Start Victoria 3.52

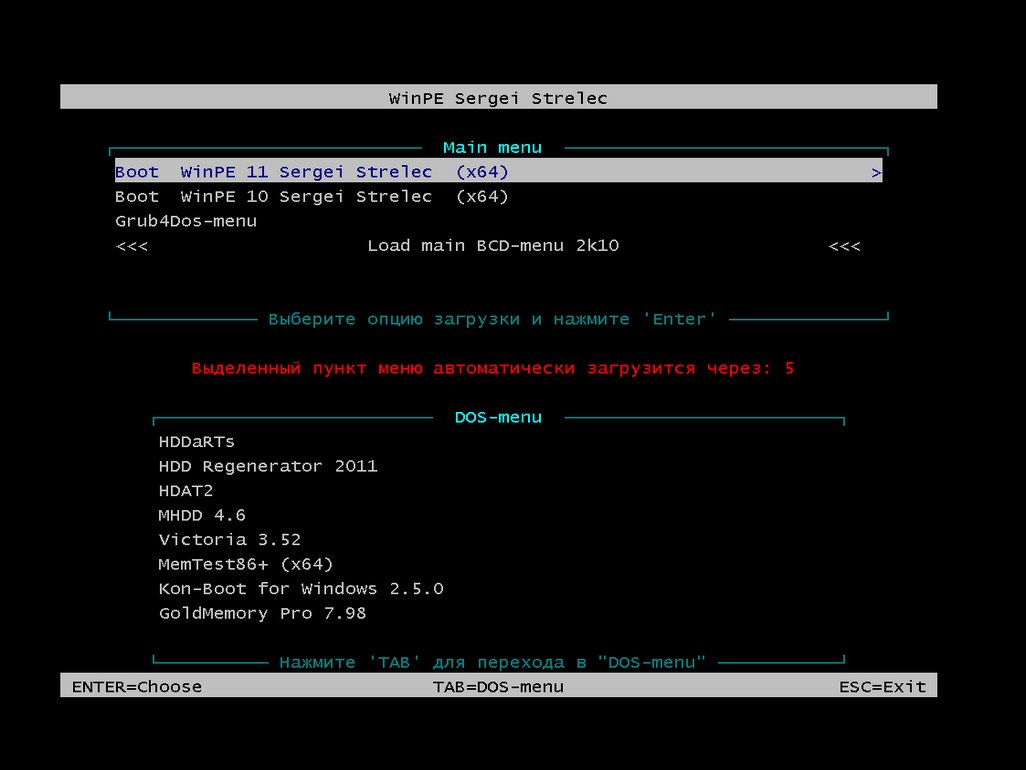(230, 540)
